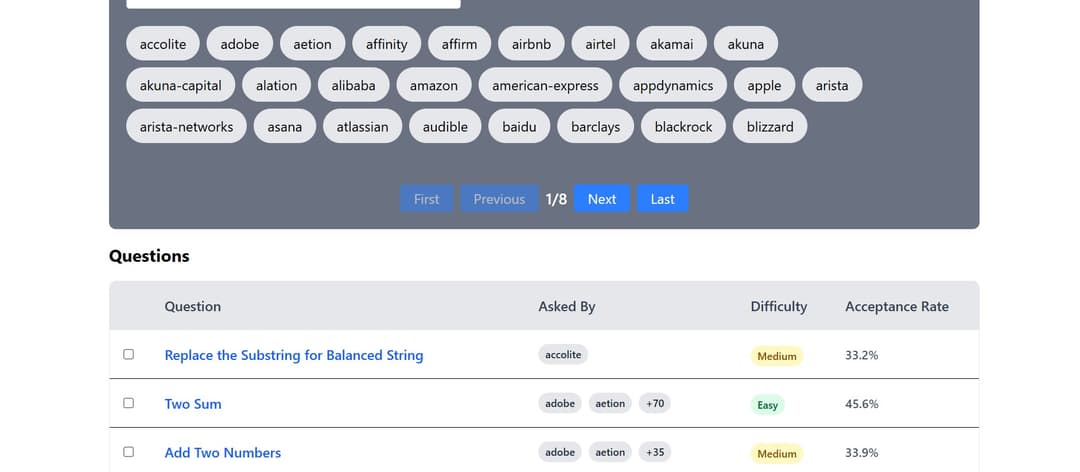Filter by the amazon company tag
1080x472 pixels.
(433, 85)
